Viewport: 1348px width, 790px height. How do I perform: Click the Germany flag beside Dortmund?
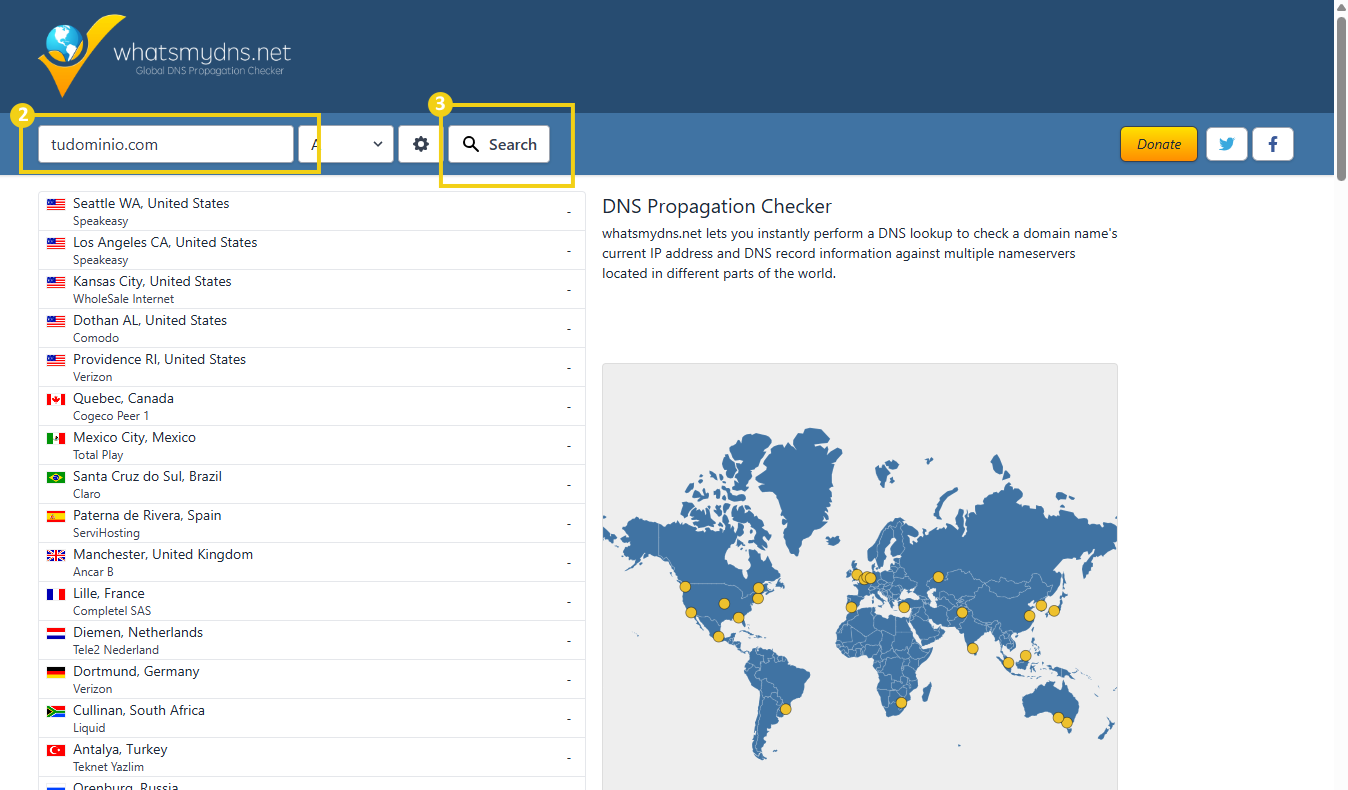click(x=56, y=673)
